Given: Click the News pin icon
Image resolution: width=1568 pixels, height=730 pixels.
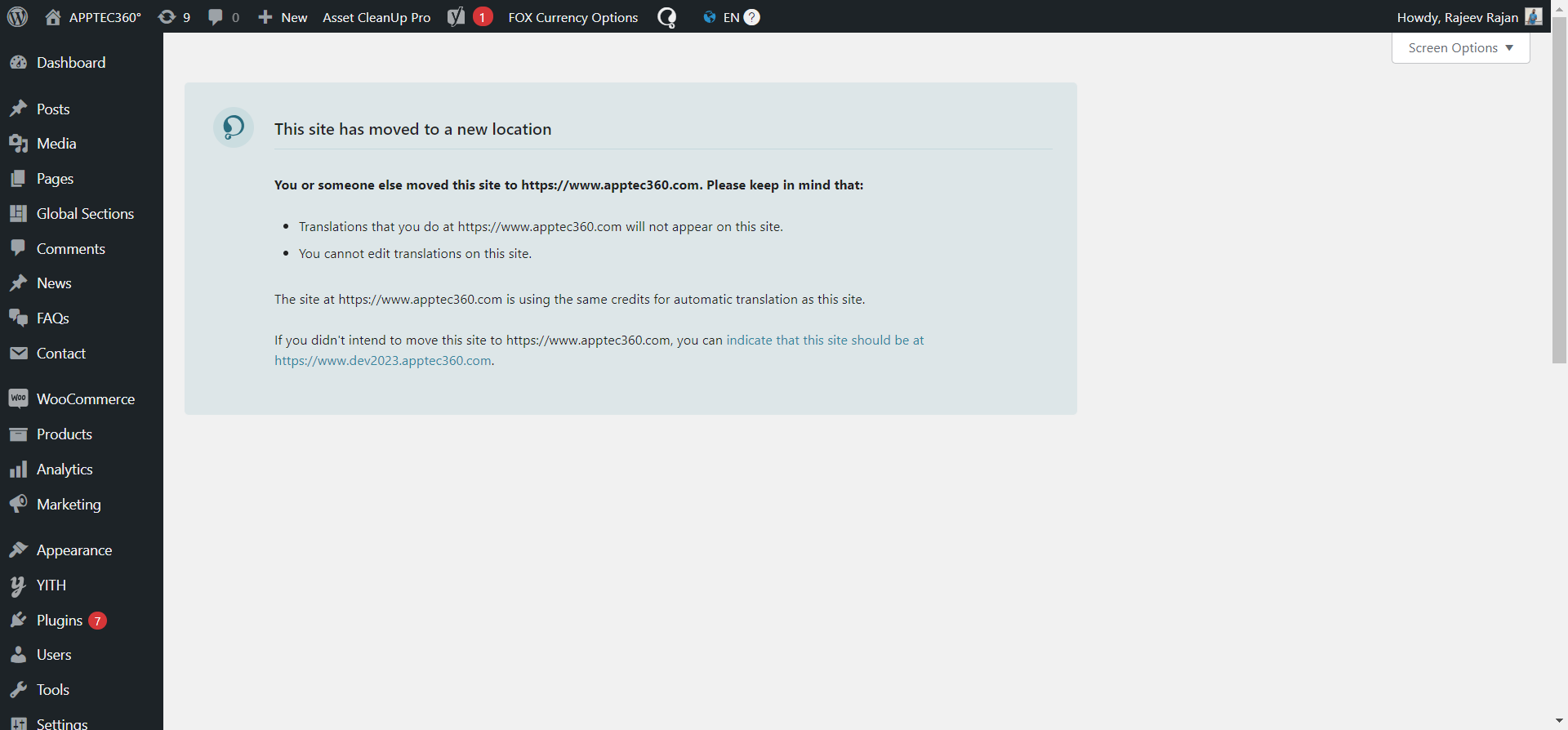Looking at the screenshot, I should pos(19,283).
